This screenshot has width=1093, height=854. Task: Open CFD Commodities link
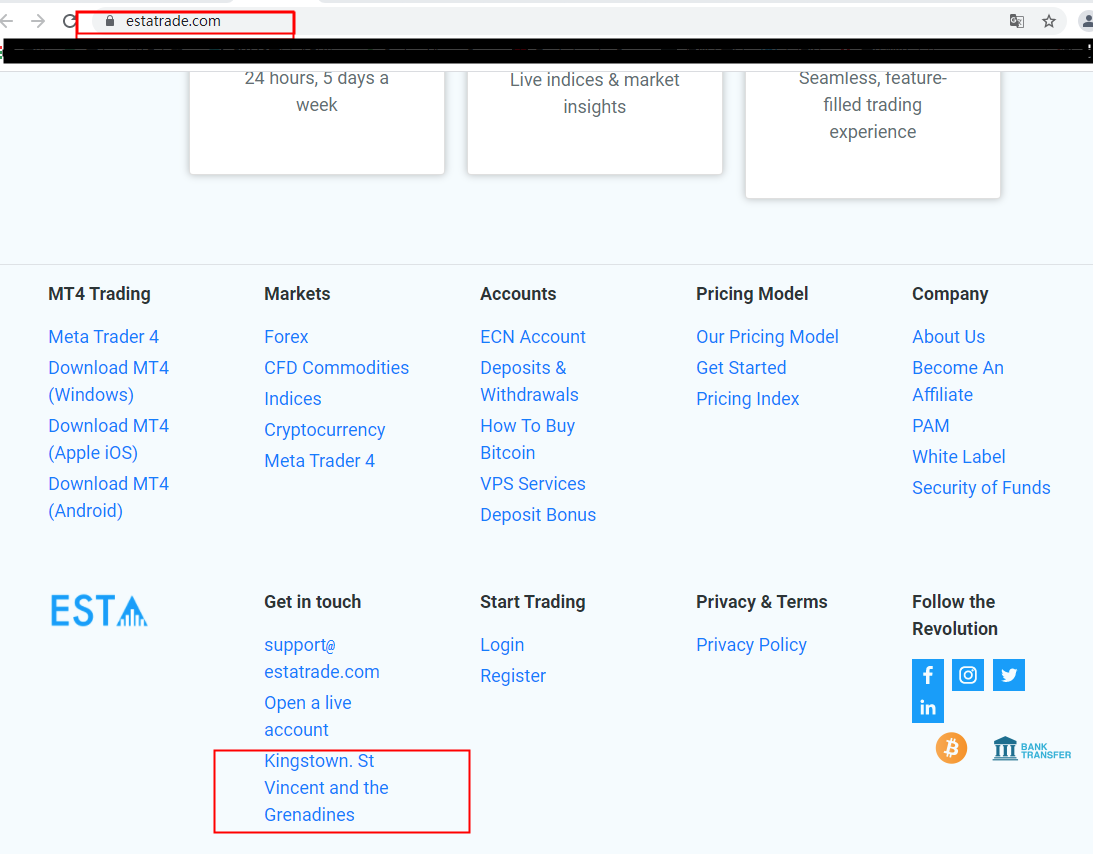(336, 368)
